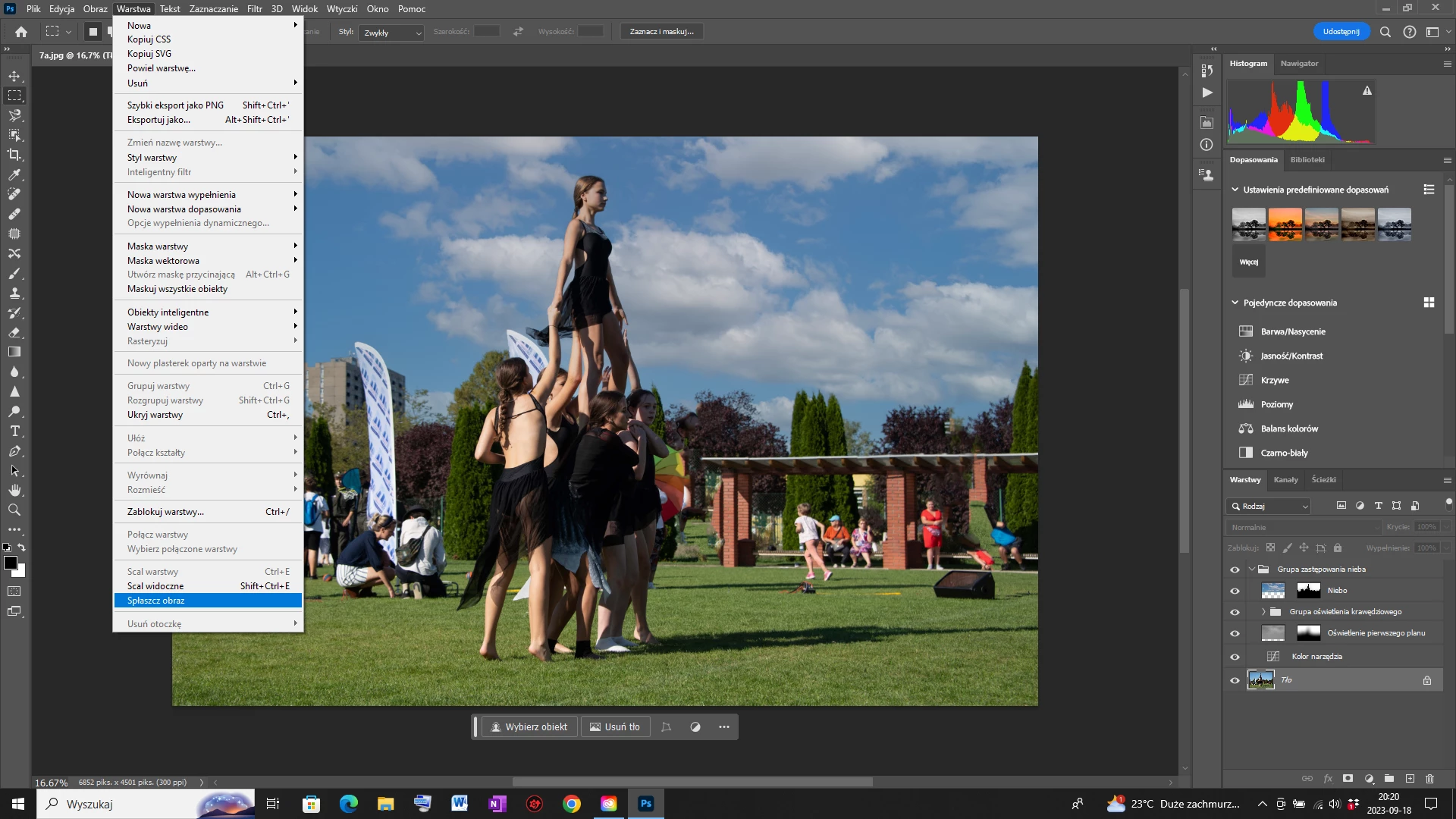
Task: Click the search magnifier icon in the top bar
Action: pyautogui.click(x=1385, y=32)
